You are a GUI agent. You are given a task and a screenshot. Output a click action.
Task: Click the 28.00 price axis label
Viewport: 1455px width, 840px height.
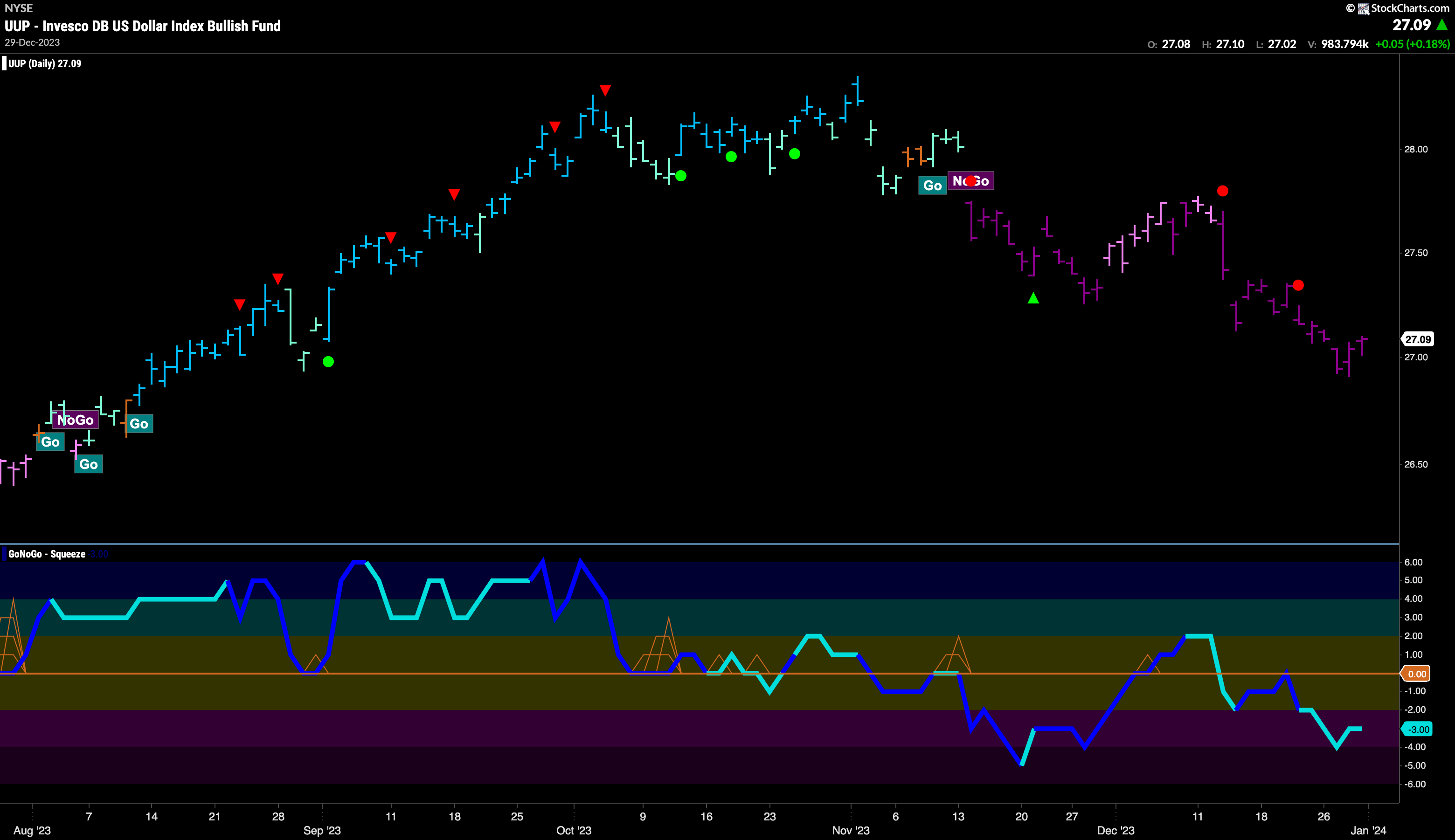(x=1416, y=150)
